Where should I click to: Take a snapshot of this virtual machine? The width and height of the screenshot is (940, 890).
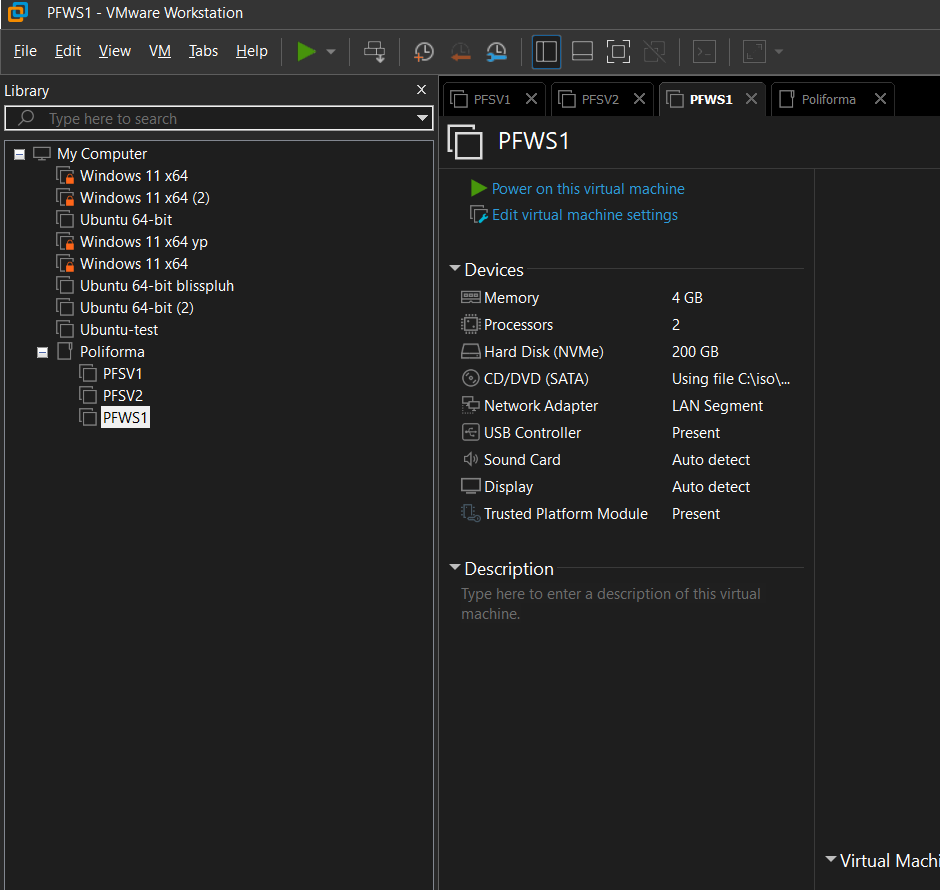pyautogui.click(x=424, y=51)
